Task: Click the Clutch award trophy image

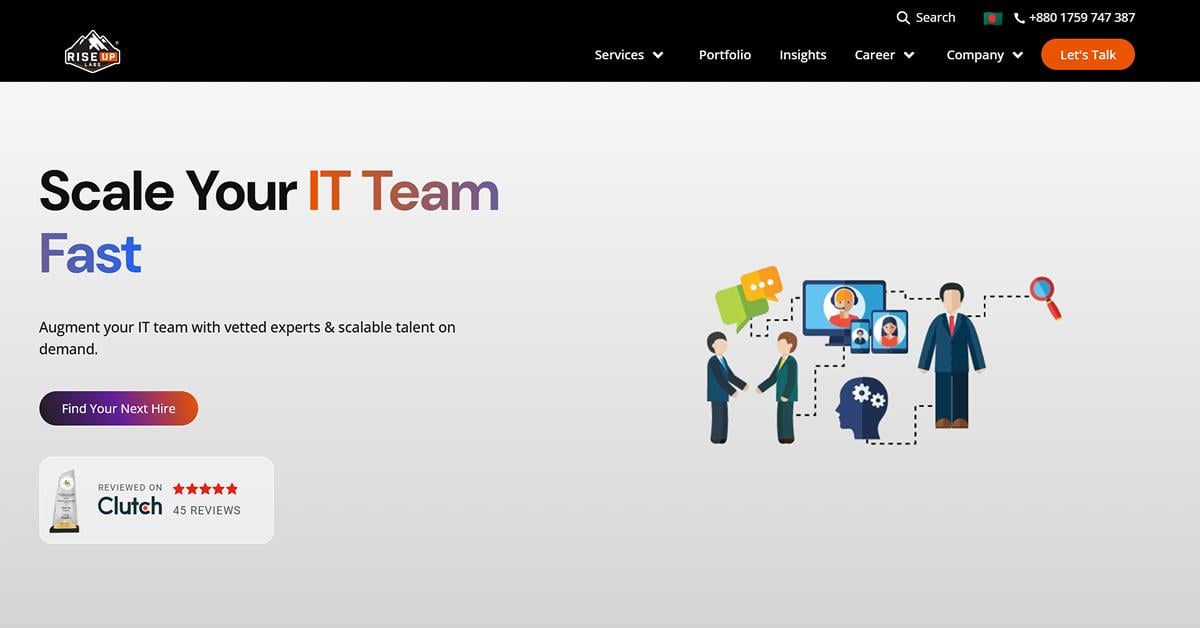Action: click(65, 500)
